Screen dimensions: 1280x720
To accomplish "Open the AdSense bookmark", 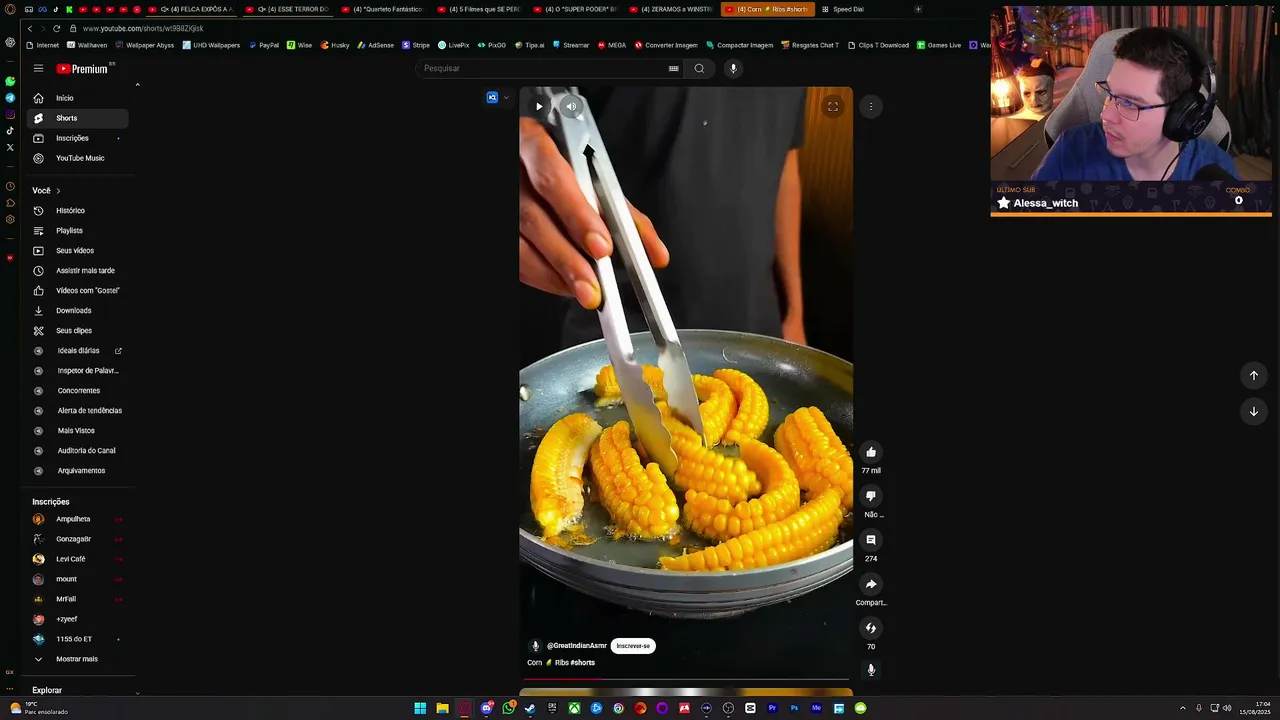I will tap(376, 45).
